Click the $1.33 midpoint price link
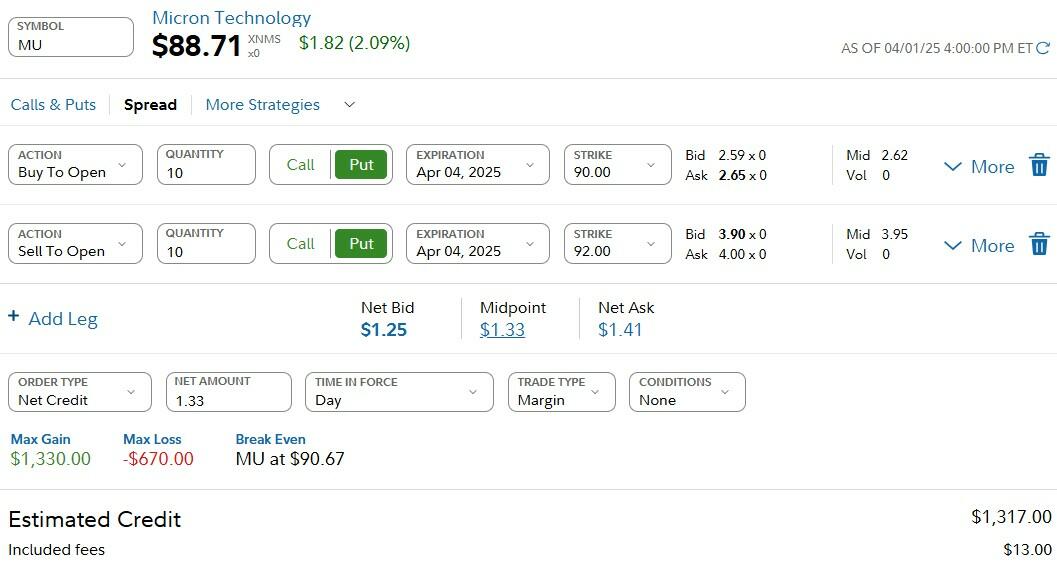The width and height of the screenshot is (1057, 563). click(x=502, y=330)
